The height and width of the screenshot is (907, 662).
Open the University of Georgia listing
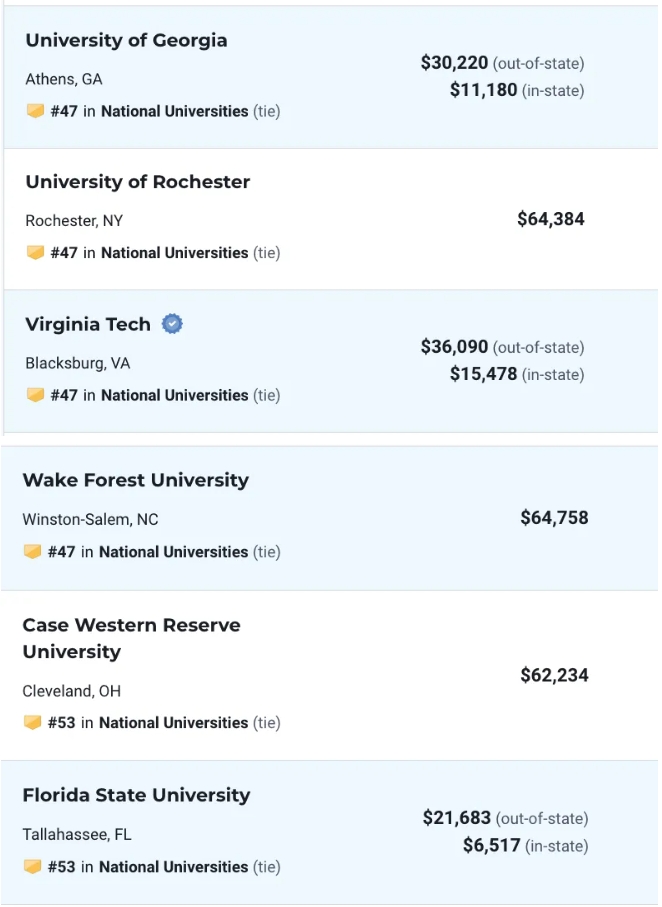point(126,41)
